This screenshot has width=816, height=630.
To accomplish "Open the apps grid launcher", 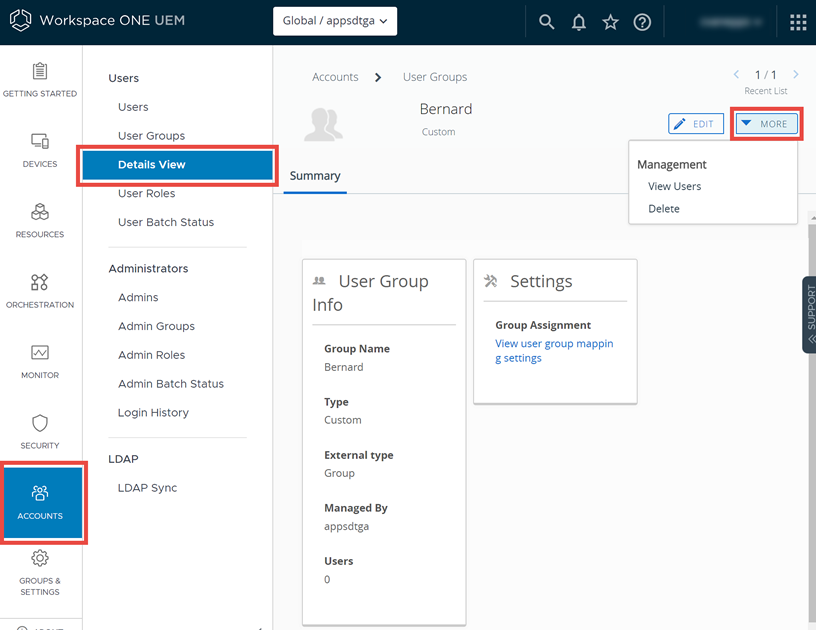I will coord(798,22).
